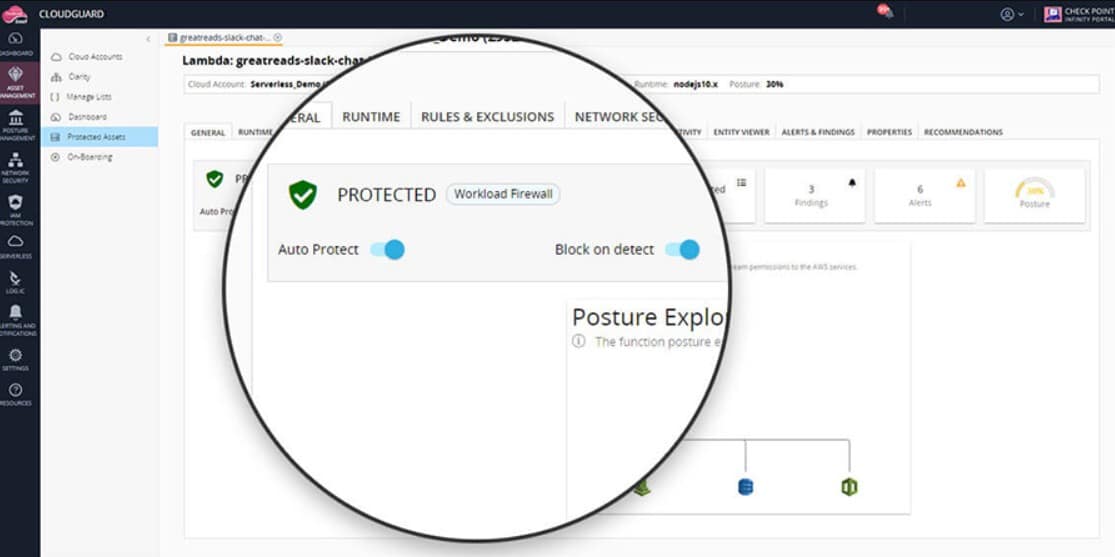Open the Serverless cloud icon section
The image size is (1115, 557).
tap(15, 247)
